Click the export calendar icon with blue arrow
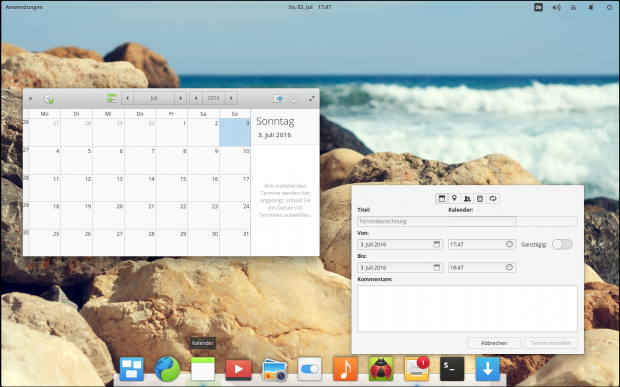Viewport: 620px width, 387px height. (278, 98)
